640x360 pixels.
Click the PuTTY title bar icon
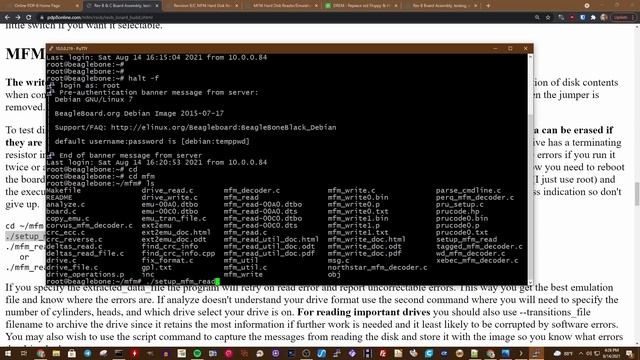pyautogui.click(x=51, y=49)
